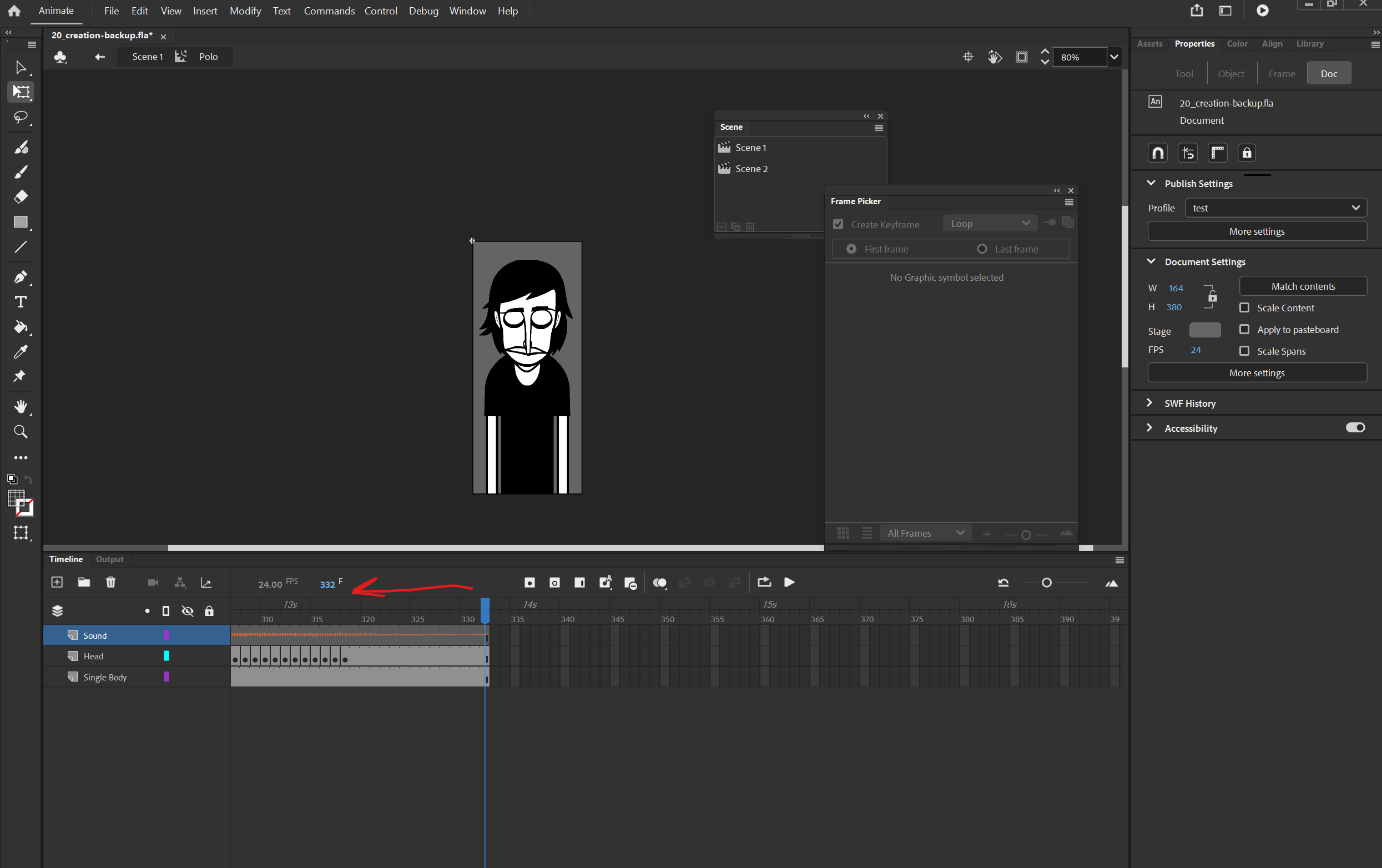This screenshot has height=868, width=1382.
Task: Click the Stage color swatch
Action: tap(1204, 330)
